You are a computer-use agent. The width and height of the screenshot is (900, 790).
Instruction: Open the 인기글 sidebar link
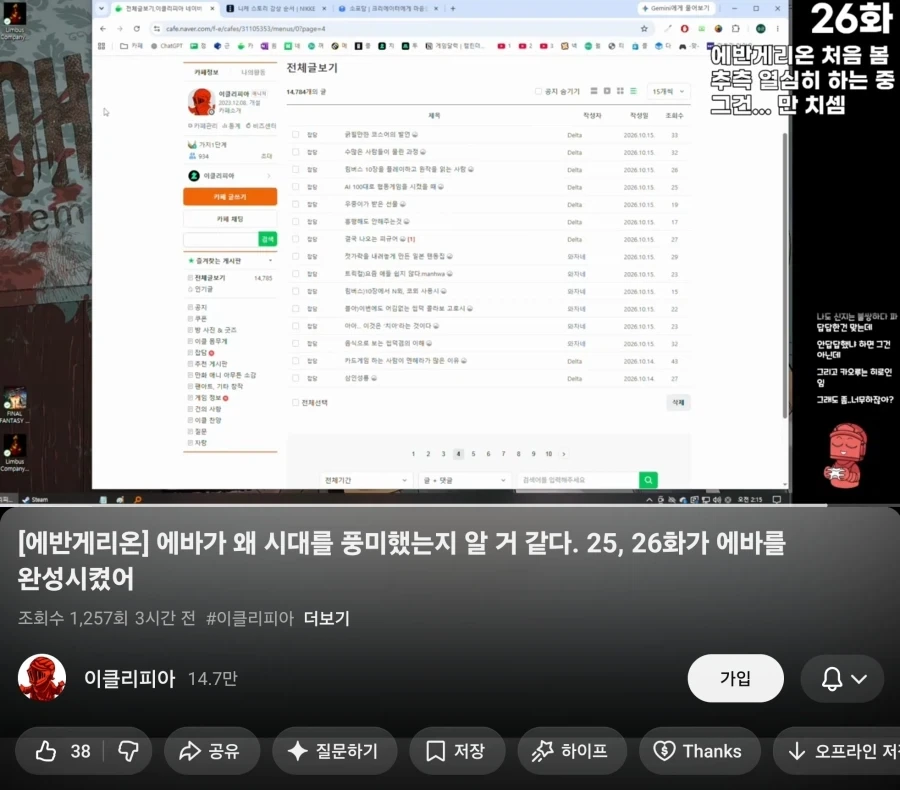(x=204, y=289)
